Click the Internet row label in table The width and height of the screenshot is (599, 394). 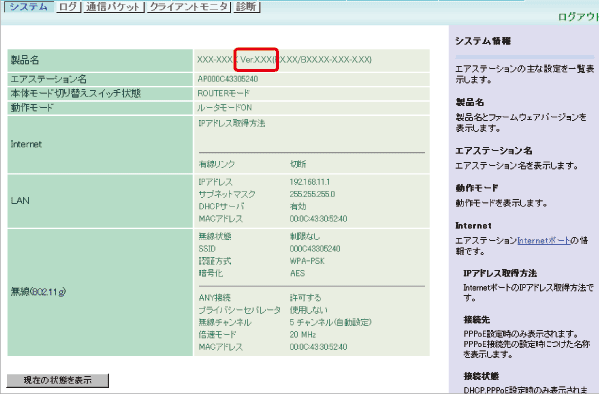pyautogui.click(x=26, y=144)
